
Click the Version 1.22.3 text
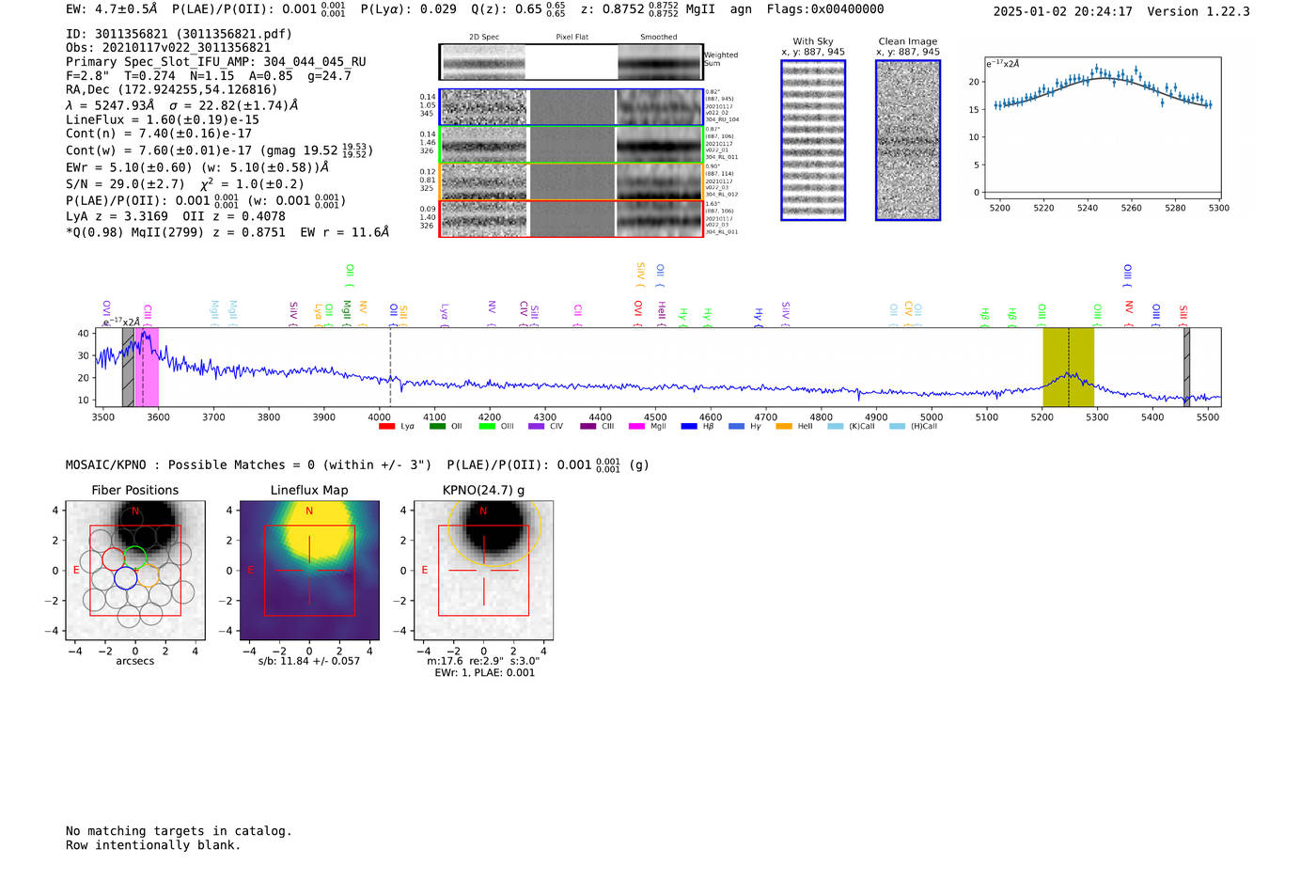click(1198, 11)
